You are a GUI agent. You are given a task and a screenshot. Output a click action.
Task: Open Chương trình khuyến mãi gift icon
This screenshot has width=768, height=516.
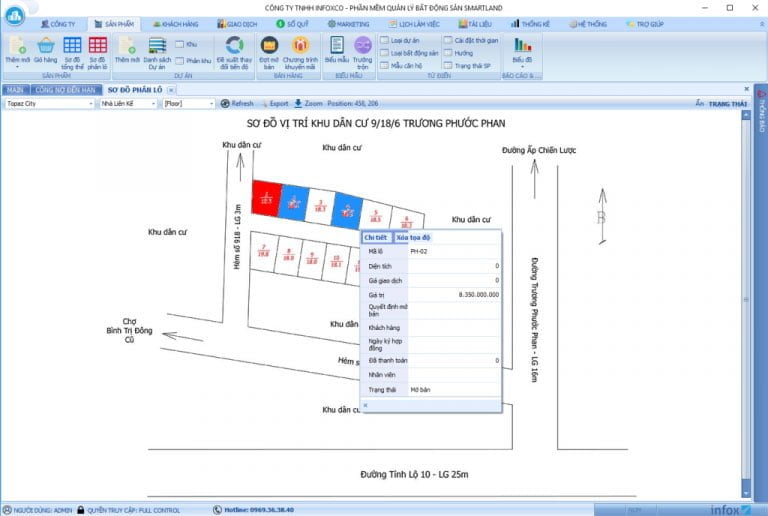click(x=300, y=46)
